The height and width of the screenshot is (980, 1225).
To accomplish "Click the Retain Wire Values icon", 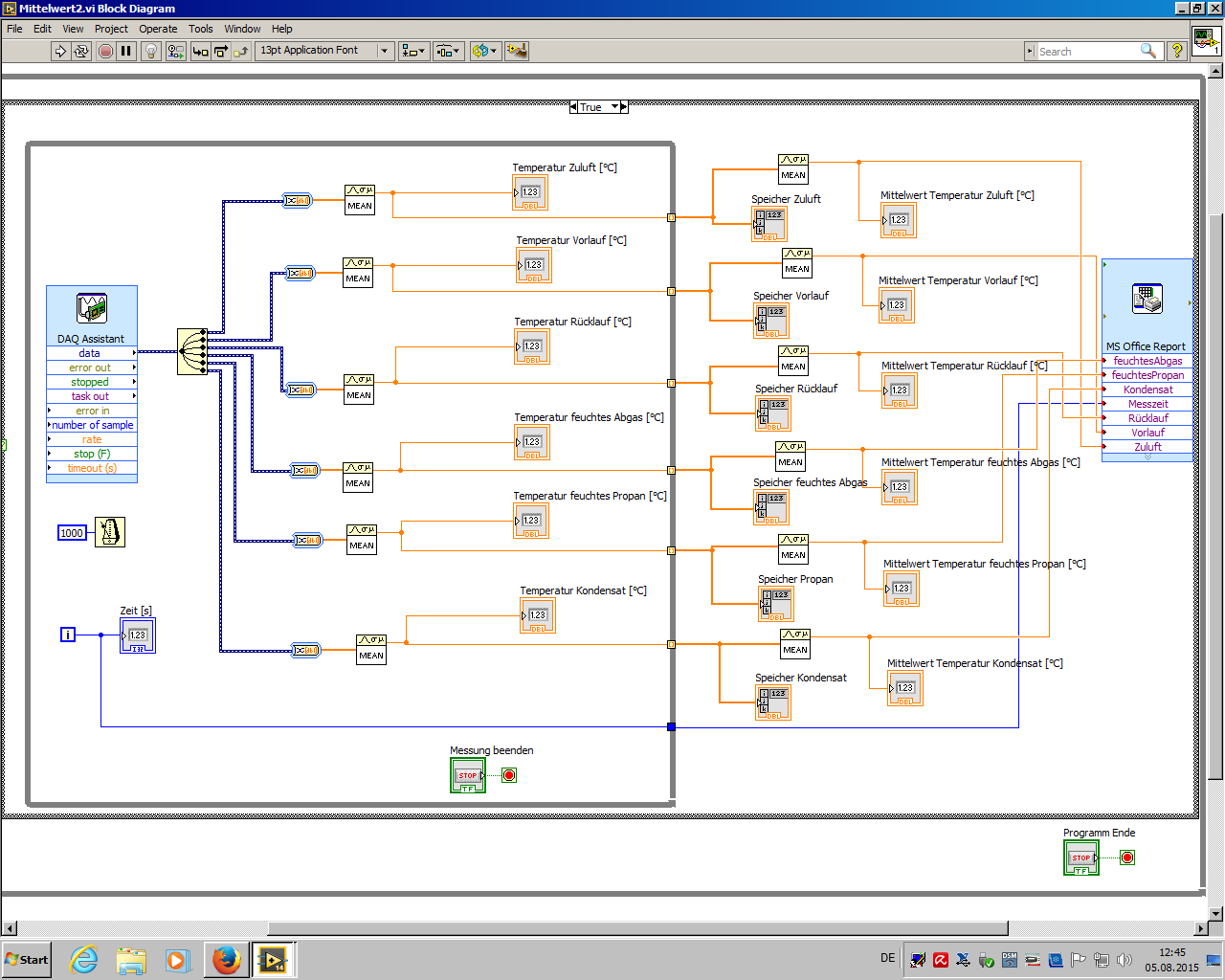I will click(x=175, y=51).
